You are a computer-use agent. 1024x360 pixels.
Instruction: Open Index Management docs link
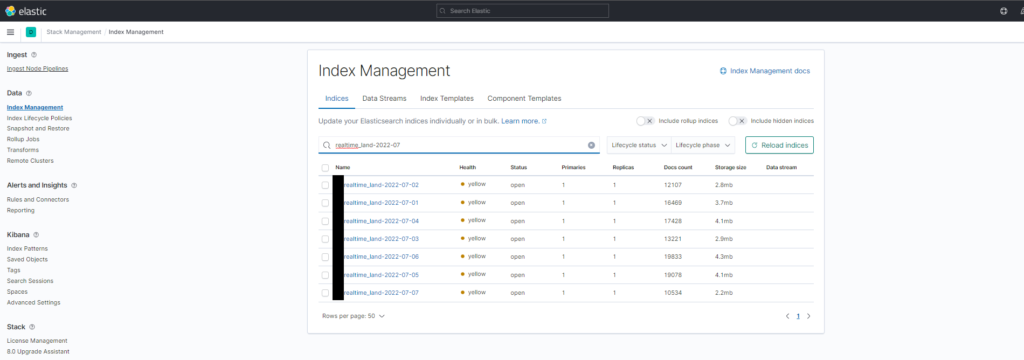point(765,71)
